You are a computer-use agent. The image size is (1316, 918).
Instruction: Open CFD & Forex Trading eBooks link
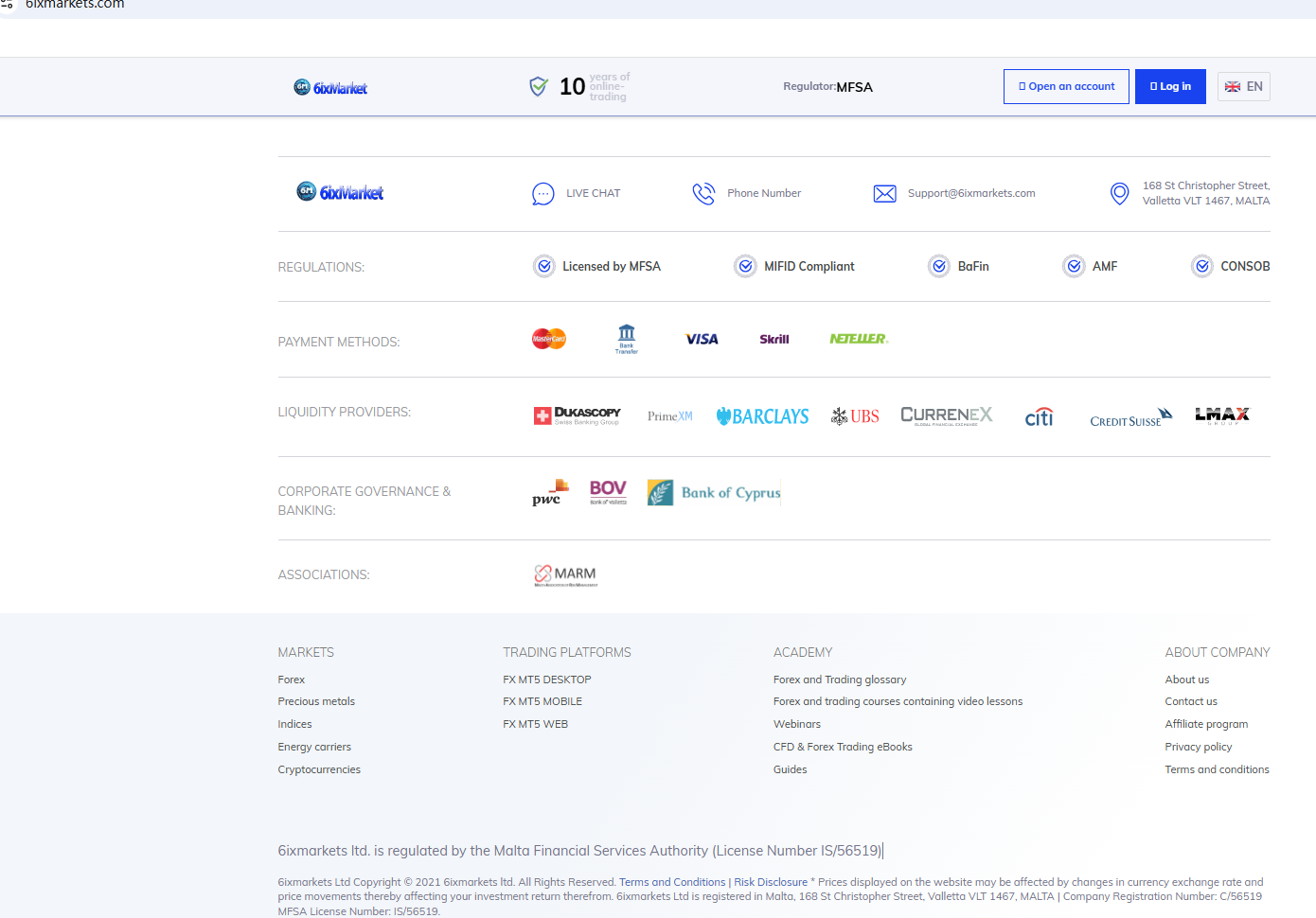tap(843, 747)
